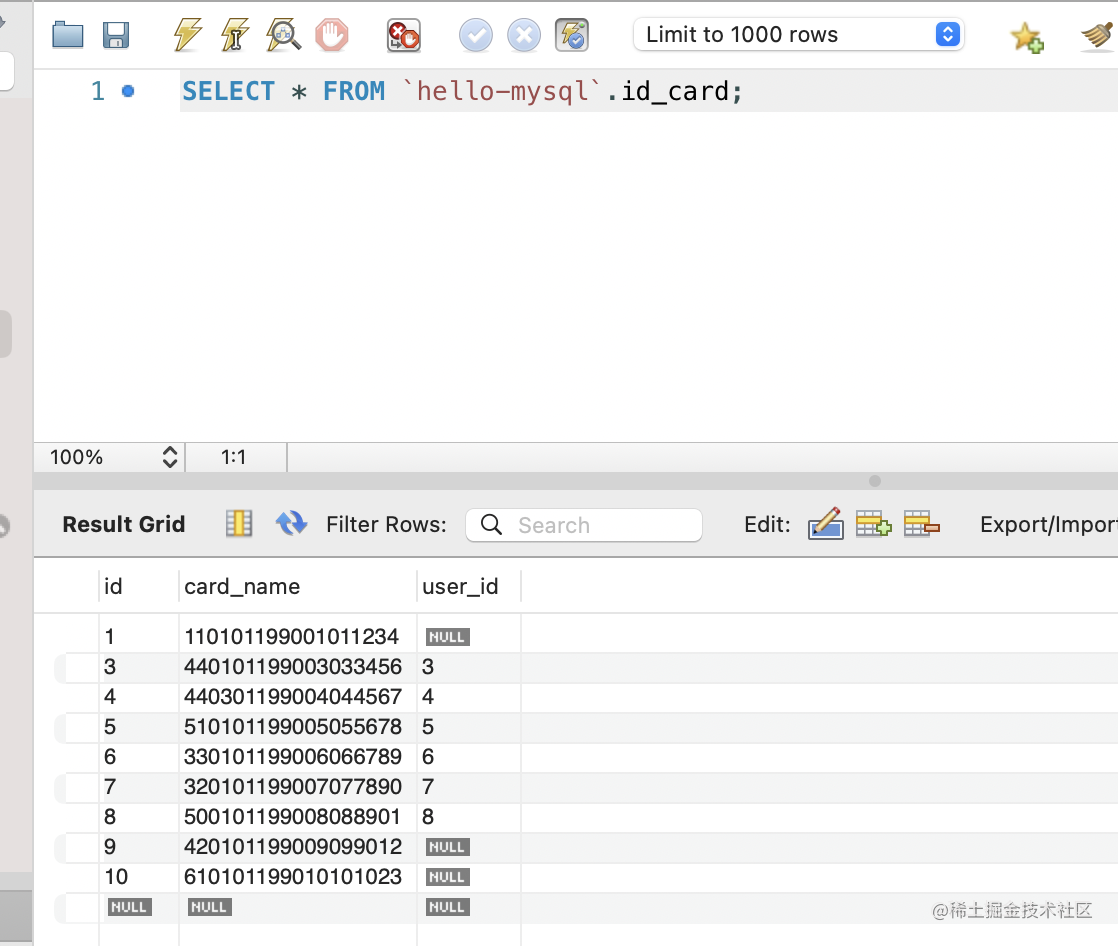Select cell 610101199010101023
The height and width of the screenshot is (946, 1118).
coord(297,876)
